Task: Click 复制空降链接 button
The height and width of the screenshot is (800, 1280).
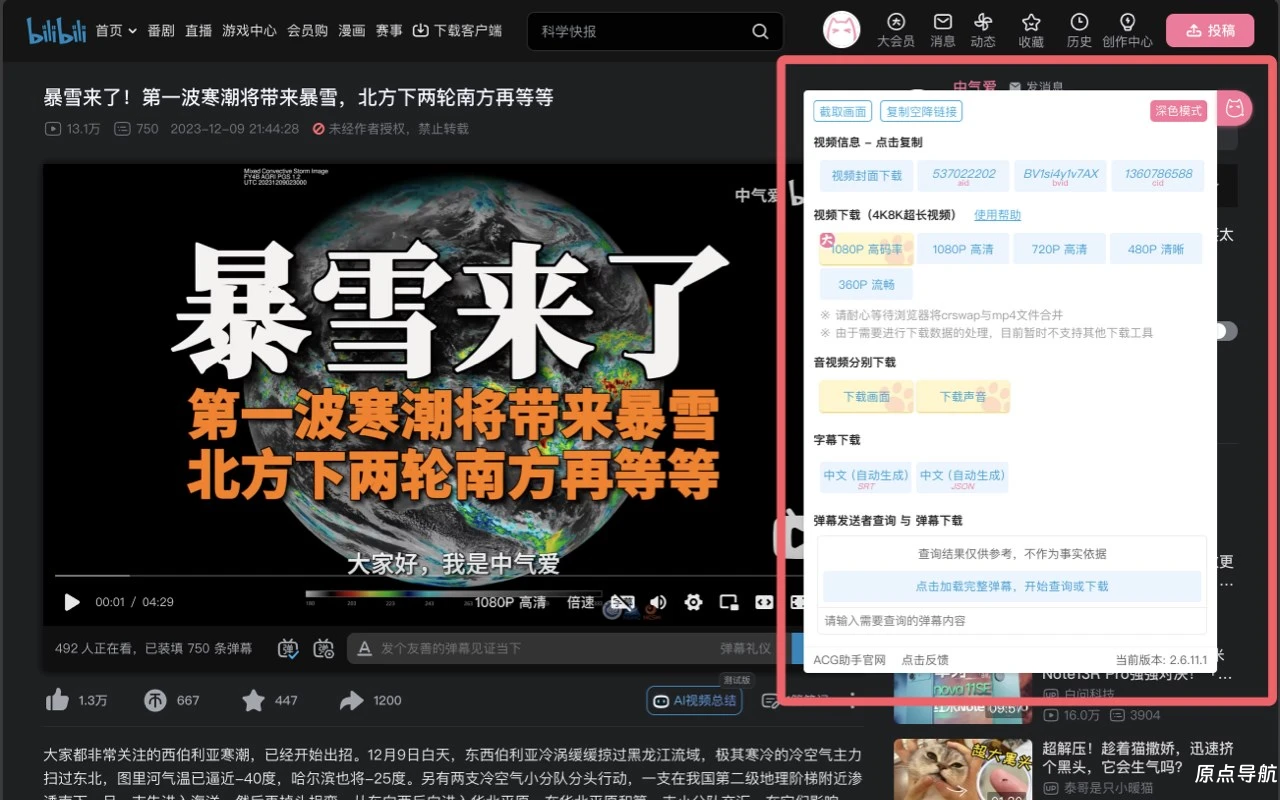Action: (x=921, y=111)
